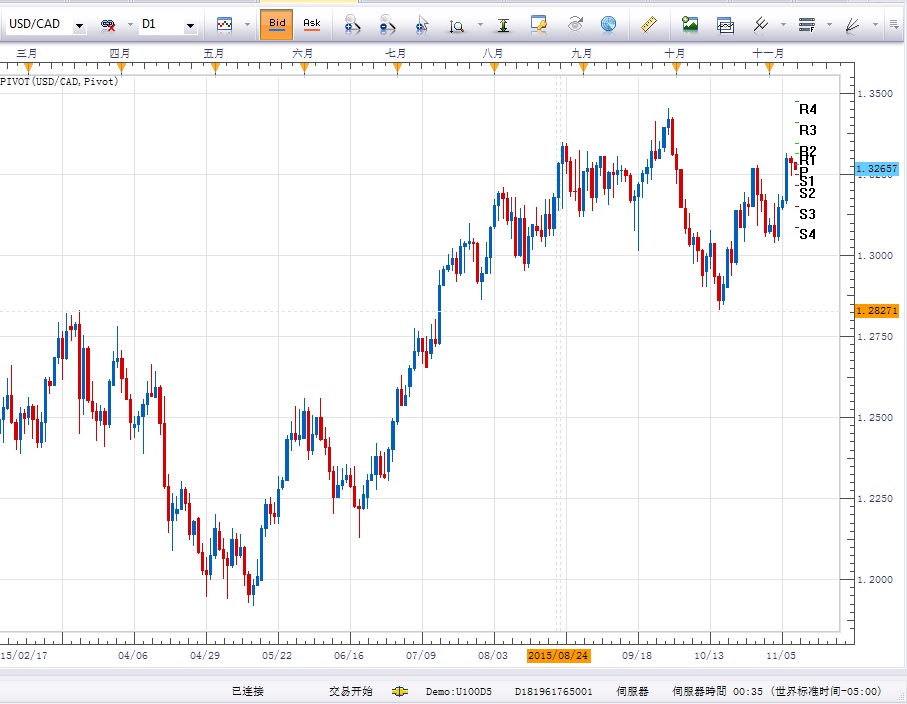Click the 1.2500 price axis label
907x704 pixels.
(875, 418)
